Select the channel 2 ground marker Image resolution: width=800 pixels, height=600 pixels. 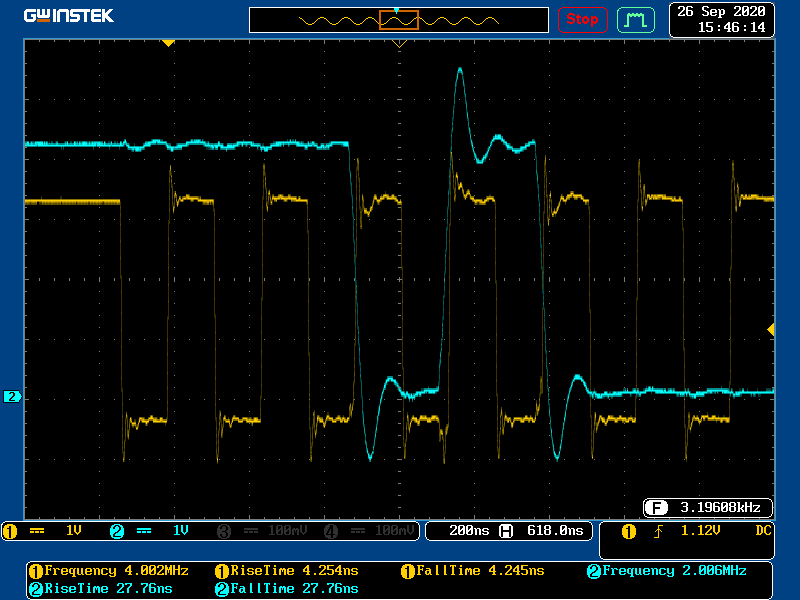[12, 397]
